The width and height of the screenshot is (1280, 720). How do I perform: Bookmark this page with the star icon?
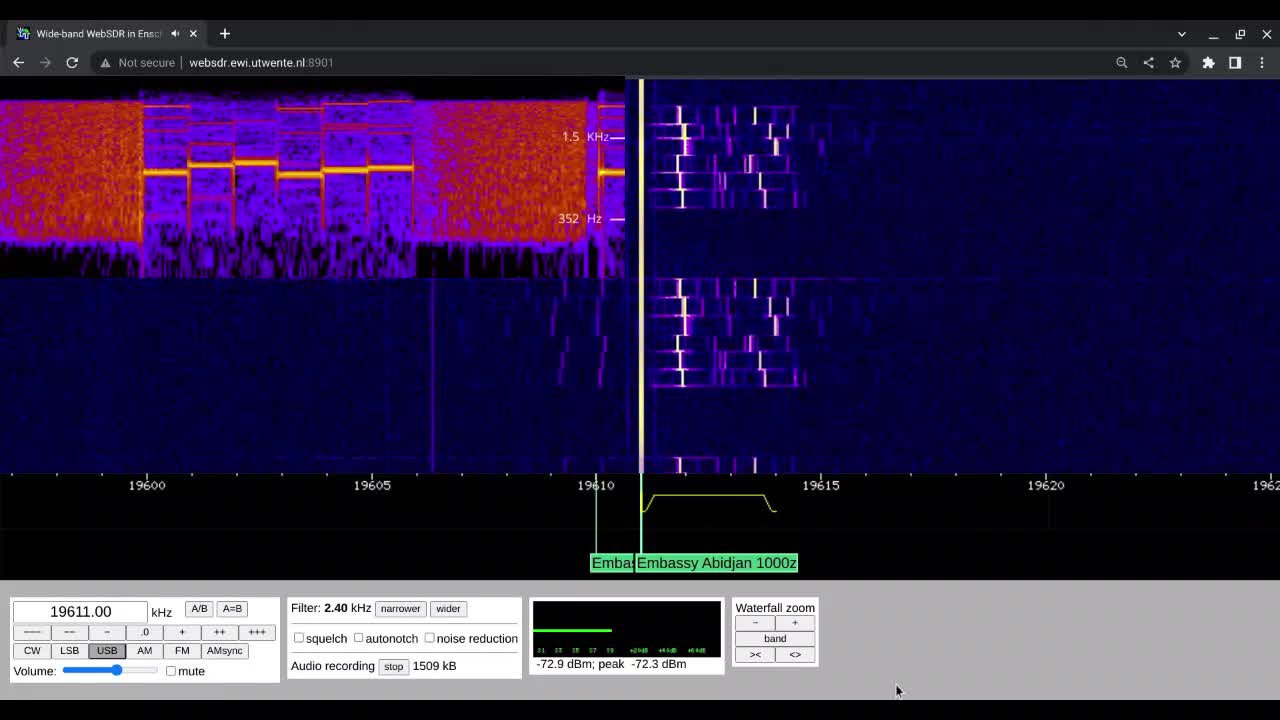pos(1175,62)
